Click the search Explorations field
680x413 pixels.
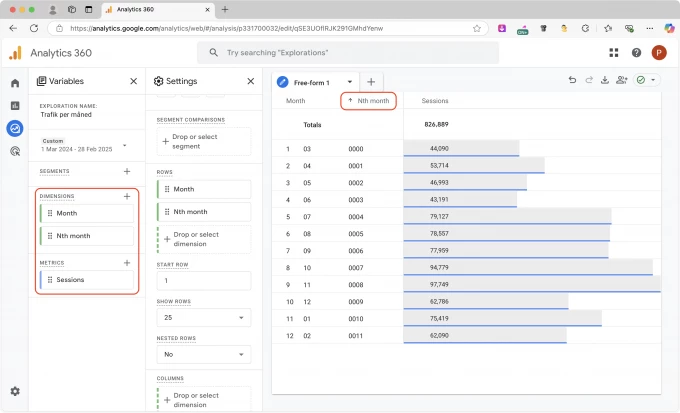(348, 52)
